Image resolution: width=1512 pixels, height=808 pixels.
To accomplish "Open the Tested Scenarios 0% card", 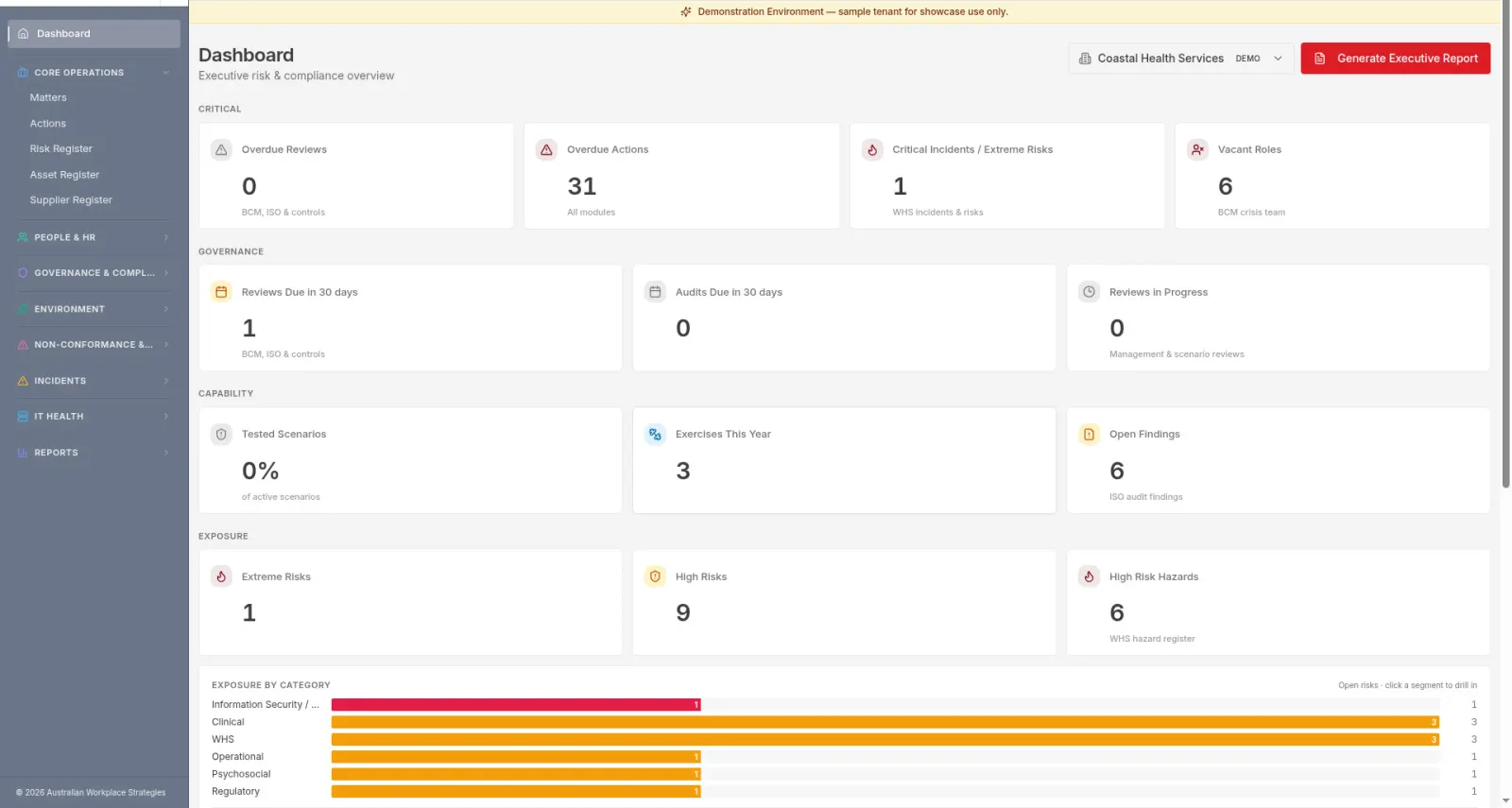I will [410, 460].
